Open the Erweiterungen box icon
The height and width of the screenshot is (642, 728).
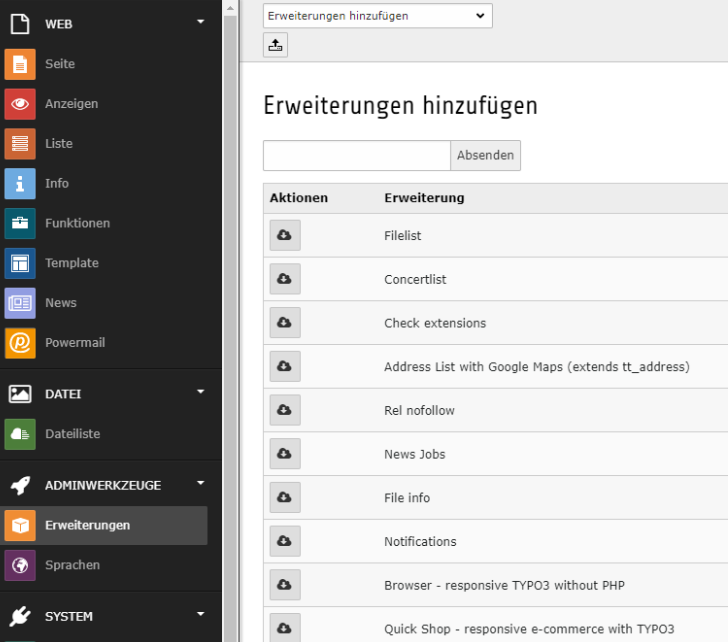[20, 525]
